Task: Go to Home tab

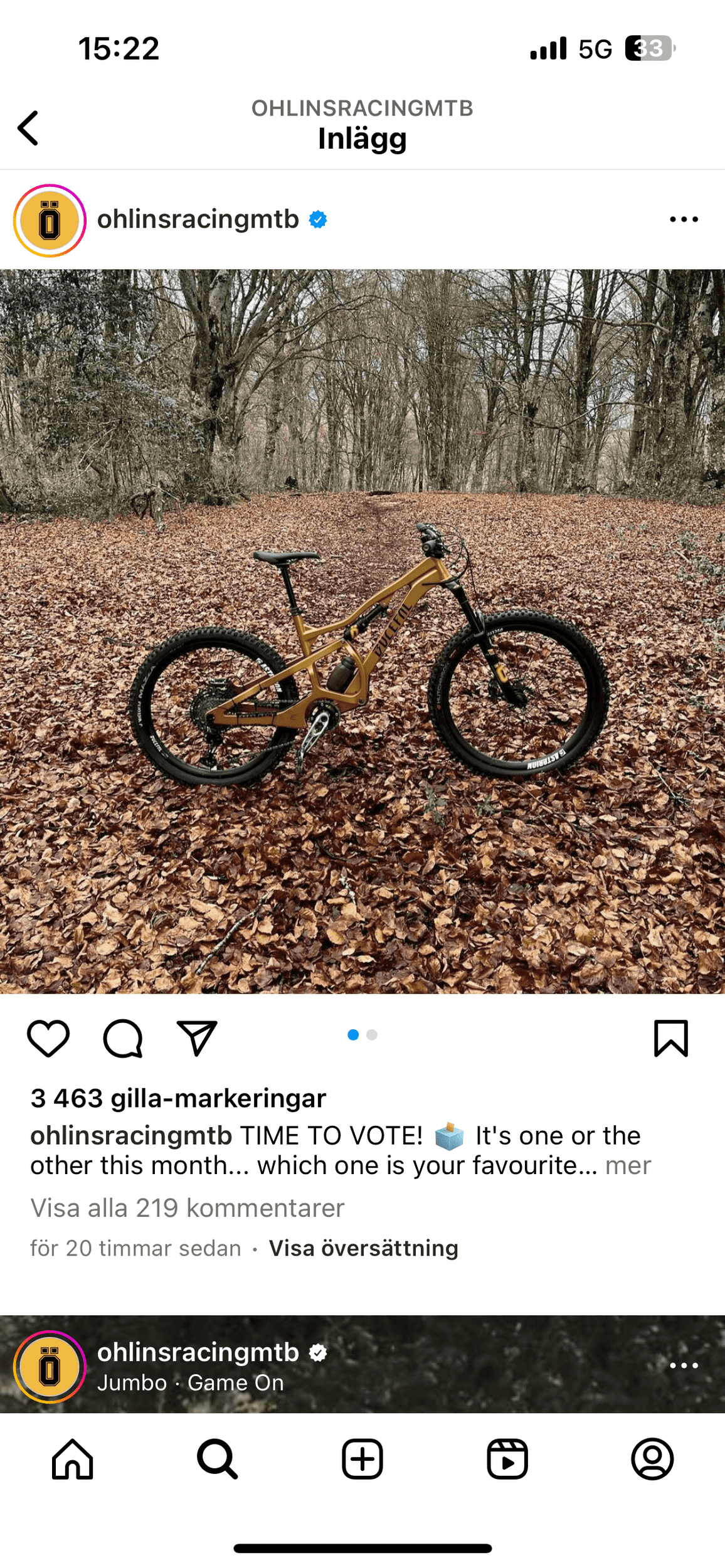Action: 73,1459
